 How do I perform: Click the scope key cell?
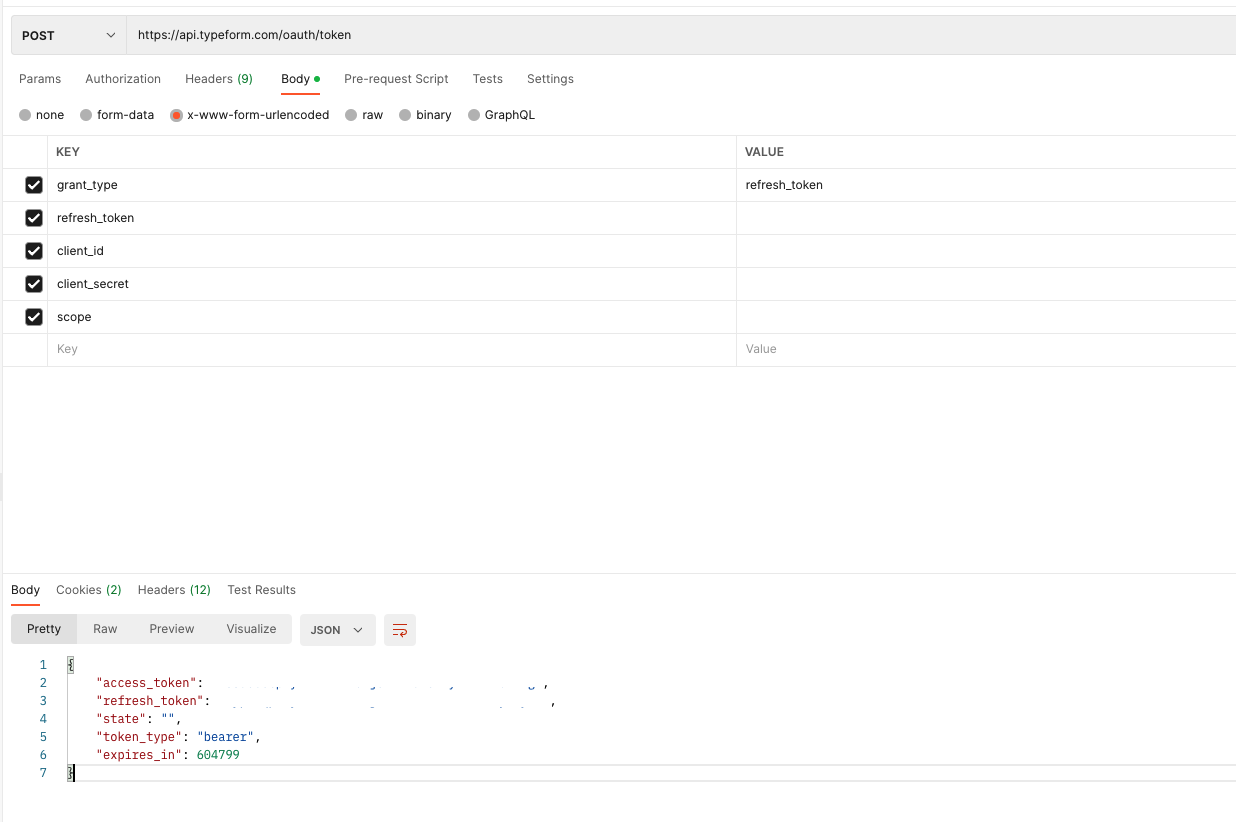[x=392, y=317]
